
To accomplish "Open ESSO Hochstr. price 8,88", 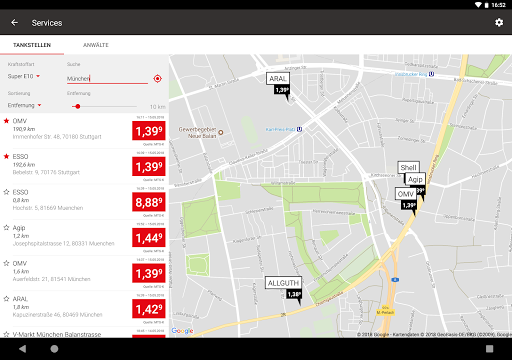I will tap(149, 202).
